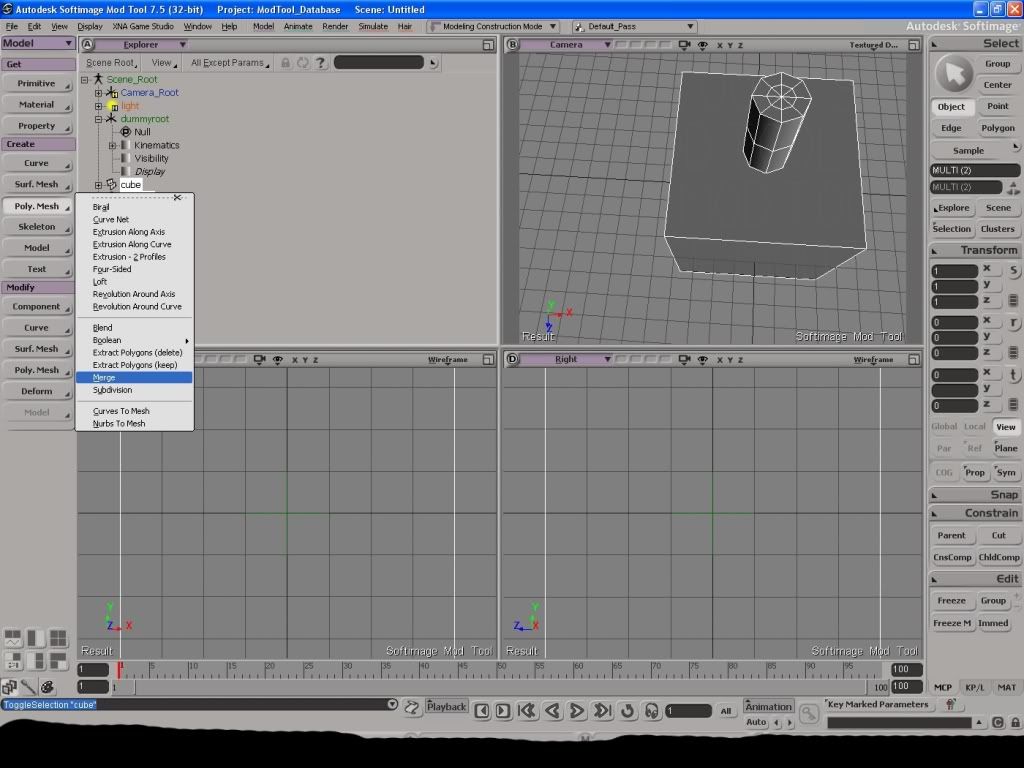Toggle the eye icon in Camera viewport header

703,45
